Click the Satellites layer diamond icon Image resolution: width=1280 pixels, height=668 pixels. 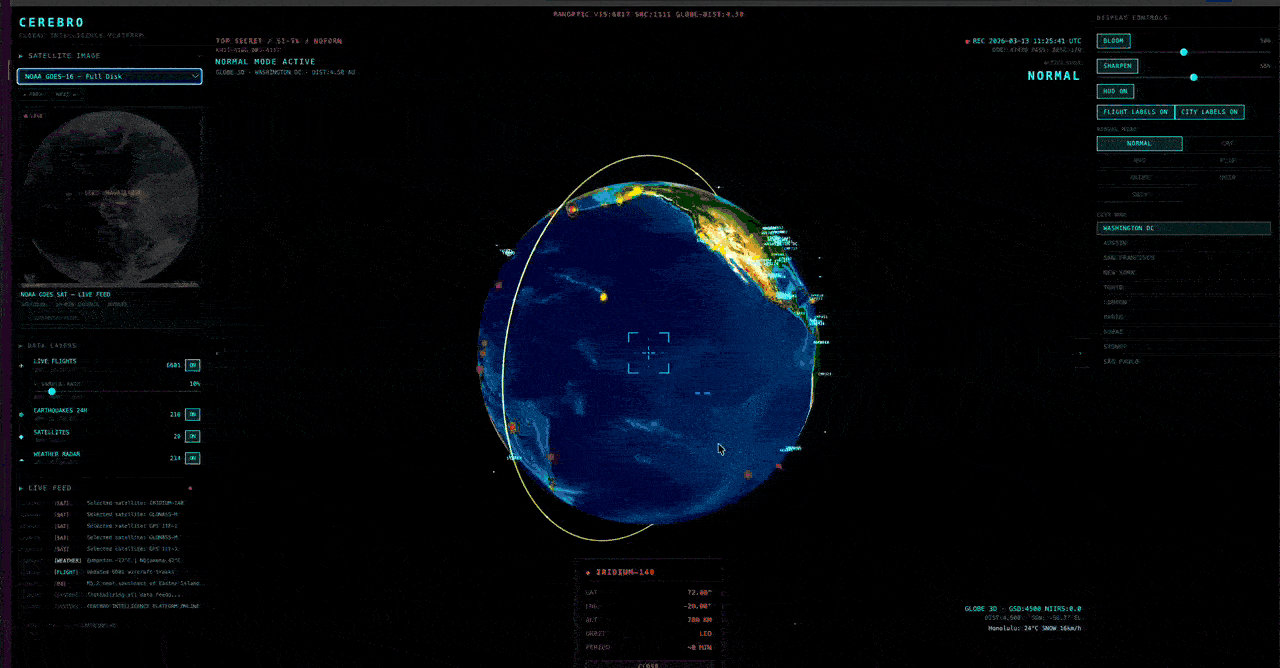21,436
